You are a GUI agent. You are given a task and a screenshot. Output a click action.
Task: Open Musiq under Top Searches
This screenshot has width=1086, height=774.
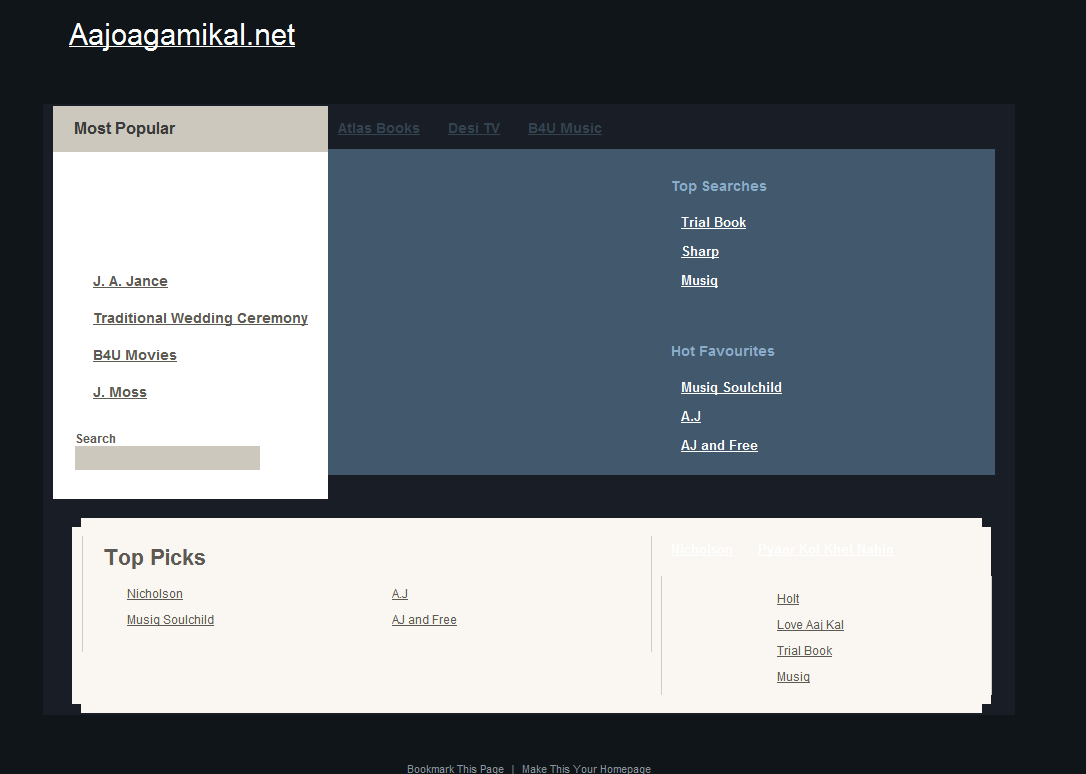click(x=700, y=280)
